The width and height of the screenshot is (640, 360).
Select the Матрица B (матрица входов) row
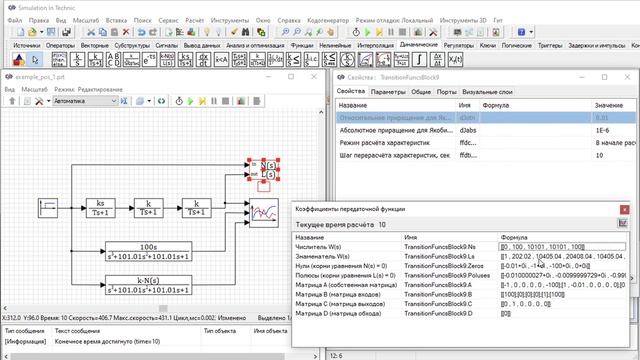click(x=460, y=294)
